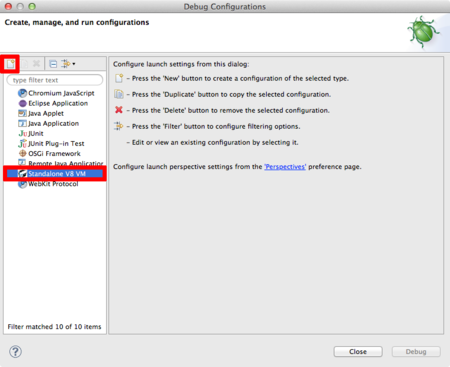Click the Close button
The height and width of the screenshot is (367, 450).
(x=358, y=352)
